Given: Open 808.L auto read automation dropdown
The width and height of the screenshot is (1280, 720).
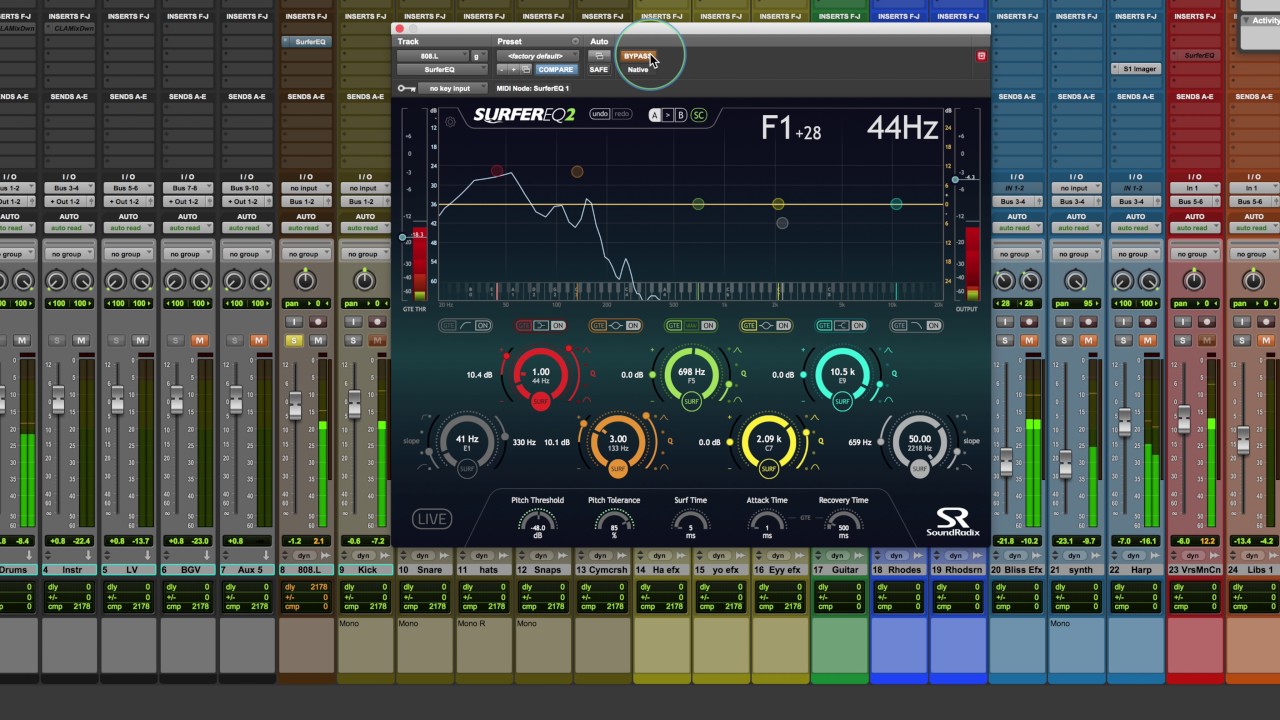Looking at the screenshot, I should pos(305,227).
